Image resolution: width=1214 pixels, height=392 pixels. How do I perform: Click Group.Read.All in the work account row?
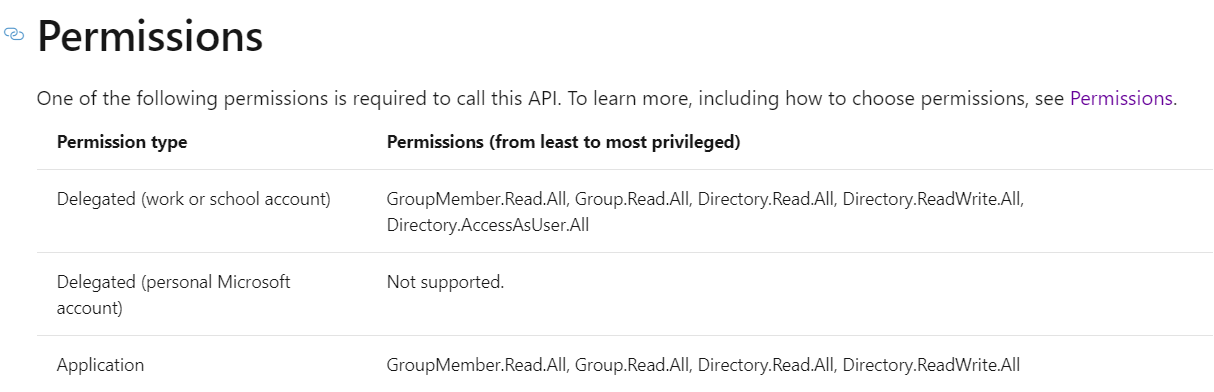pos(632,199)
